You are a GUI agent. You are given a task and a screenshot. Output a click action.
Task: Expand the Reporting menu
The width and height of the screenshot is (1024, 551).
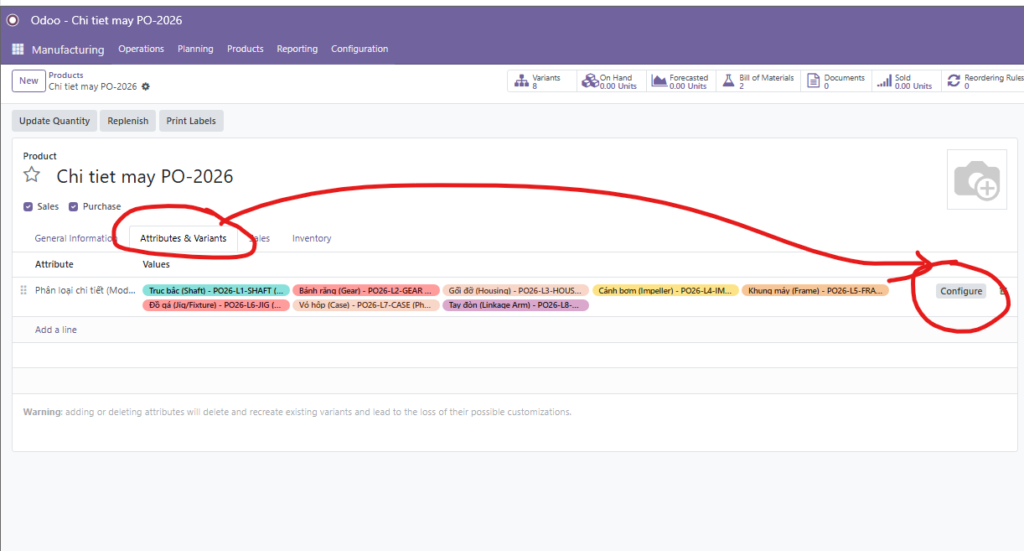[x=297, y=49]
